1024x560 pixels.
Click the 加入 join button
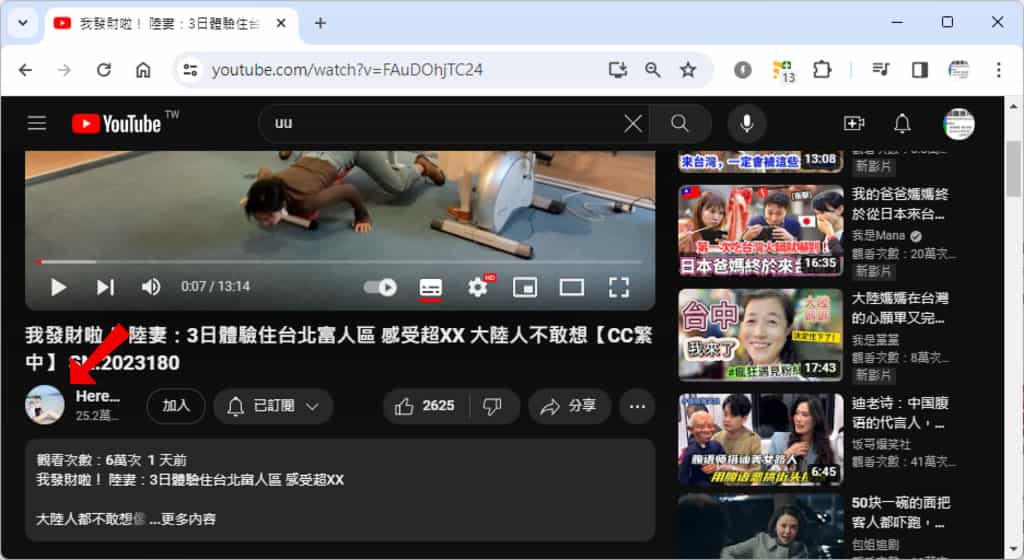[176, 406]
